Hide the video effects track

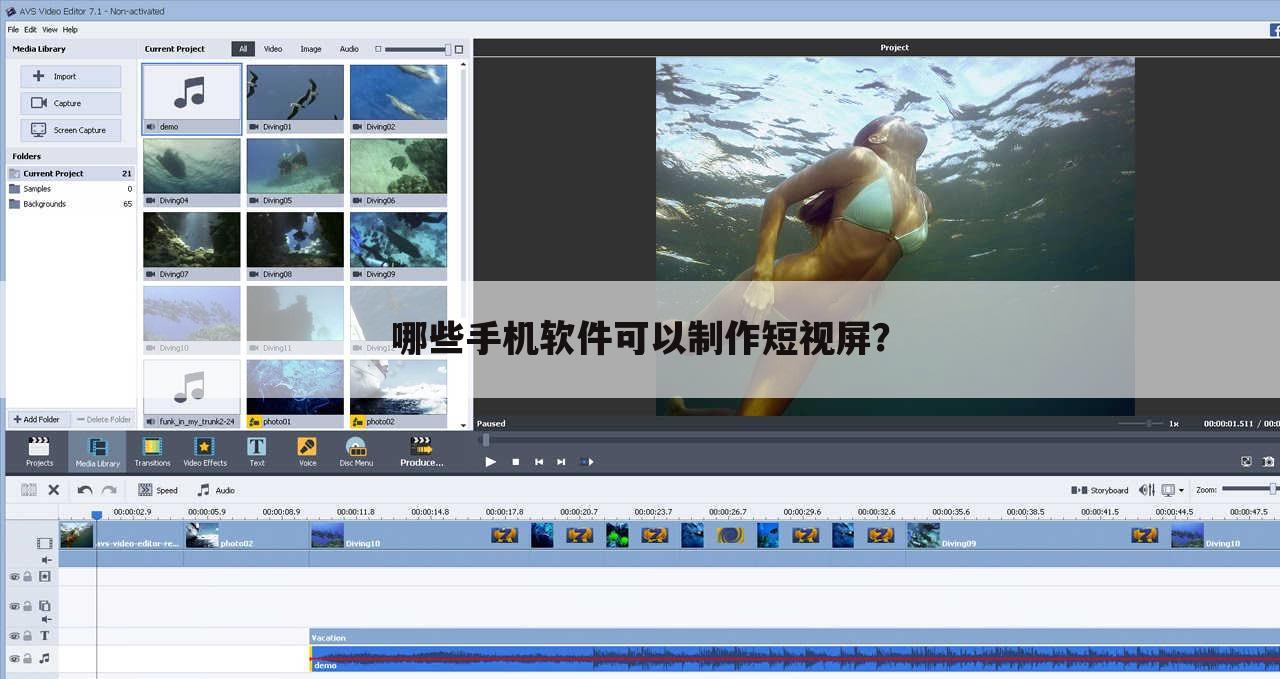(x=14, y=577)
